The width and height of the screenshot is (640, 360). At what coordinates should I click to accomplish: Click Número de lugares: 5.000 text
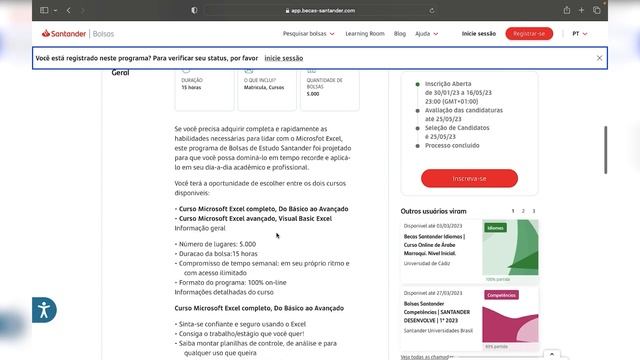click(x=217, y=244)
